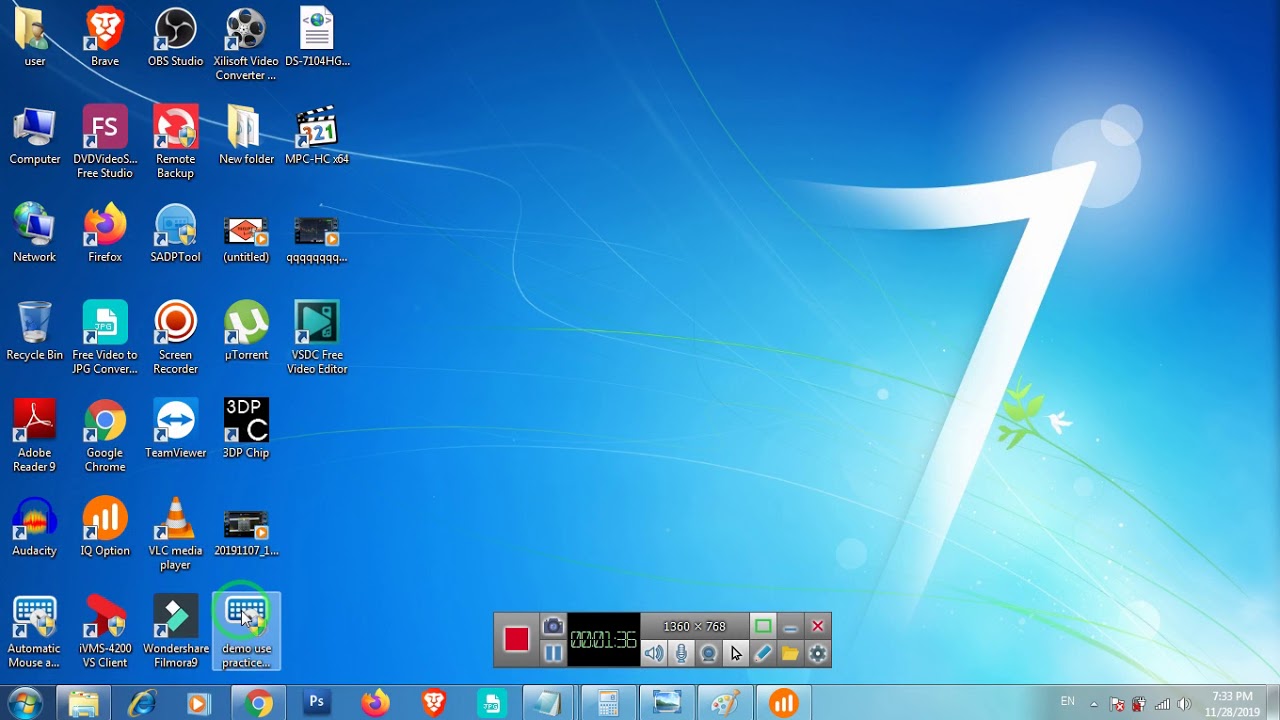Viewport: 1280px width, 720px height.
Task: Stop recording with the red square button
Action: pyautogui.click(x=516, y=640)
